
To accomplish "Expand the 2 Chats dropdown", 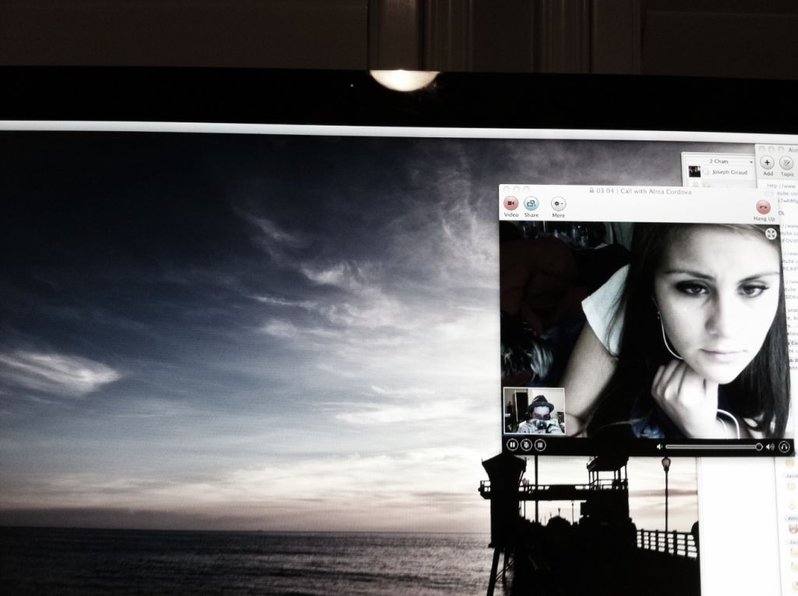I will 719,161.
